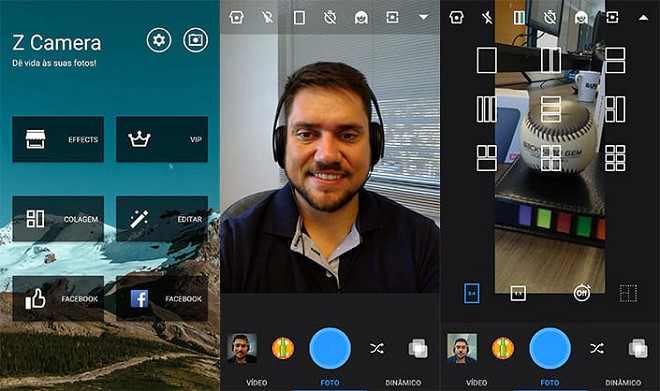Toggle beauty face mode on baseball screen
The height and width of the screenshot is (391, 660).
[581, 17]
